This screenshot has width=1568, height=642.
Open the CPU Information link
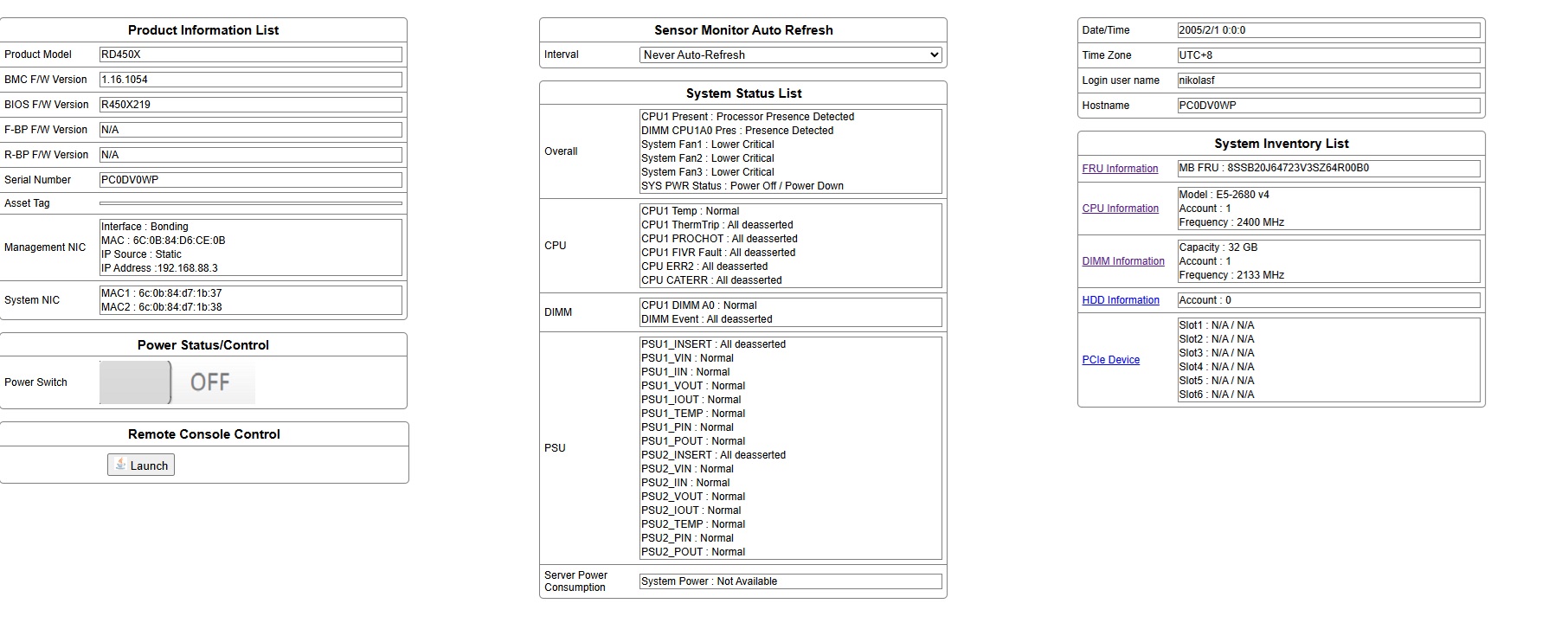pos(1120,209)
